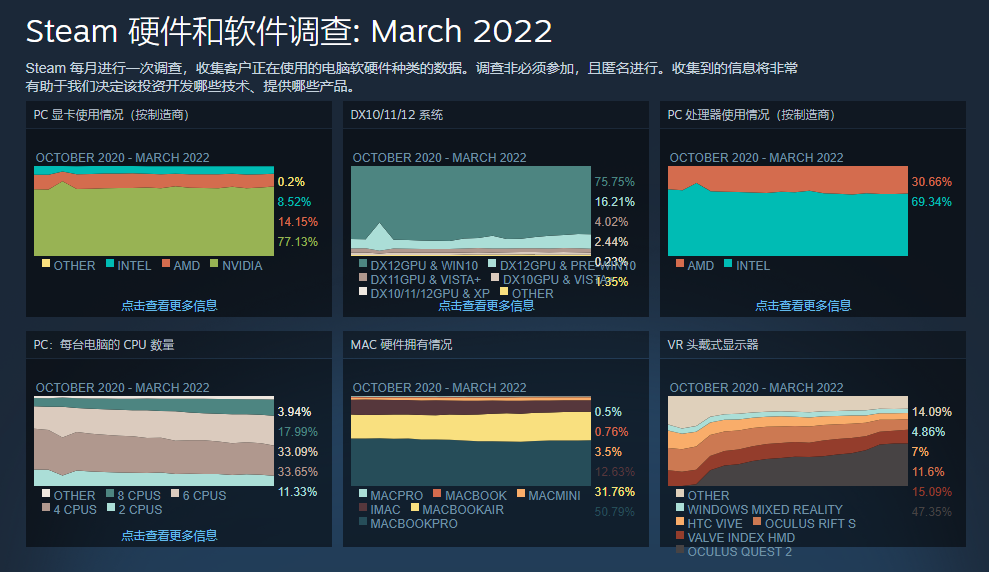989x572 pixels.
Task: Open the DX10/11/12 chart's 点击查看更多信息 link
Action: pyautogui.click(x=486, y=306)
